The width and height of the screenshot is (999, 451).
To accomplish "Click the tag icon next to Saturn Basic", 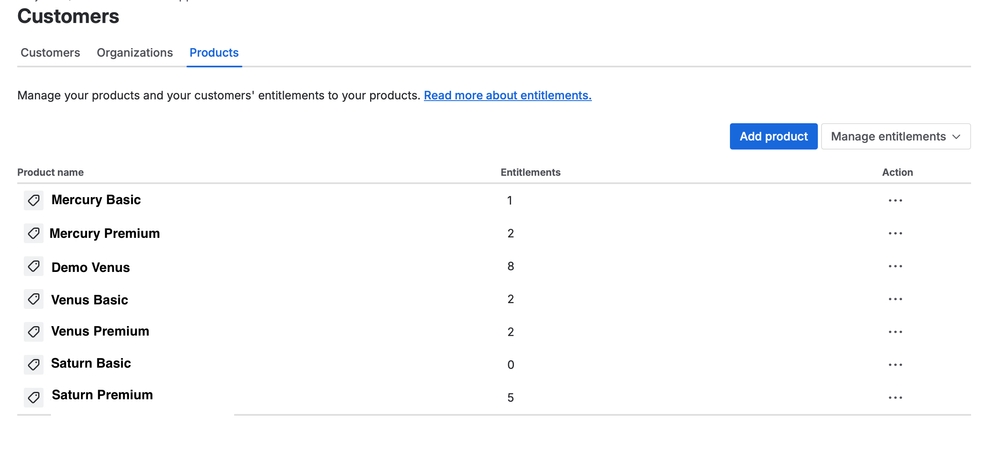I will (34, 365).
